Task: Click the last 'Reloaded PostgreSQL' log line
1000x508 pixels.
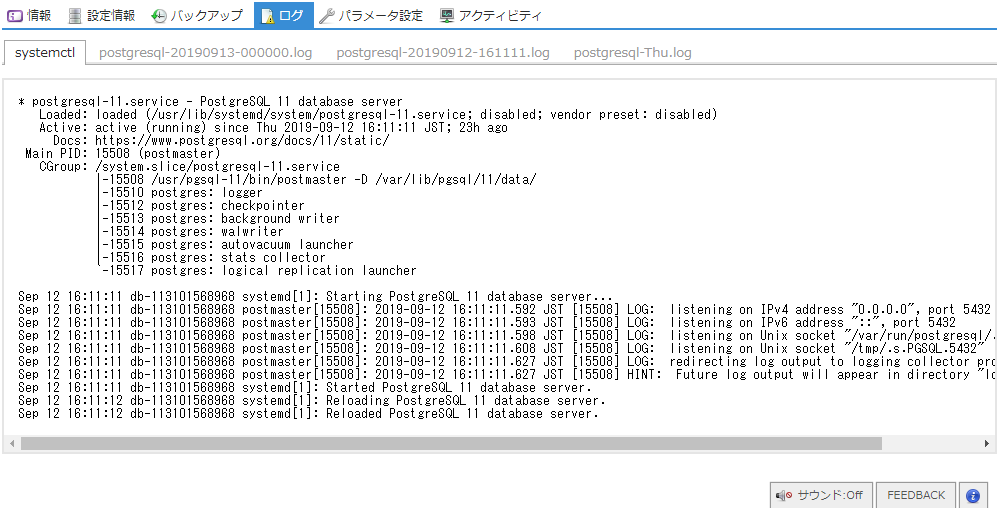Action: point(308,413)
